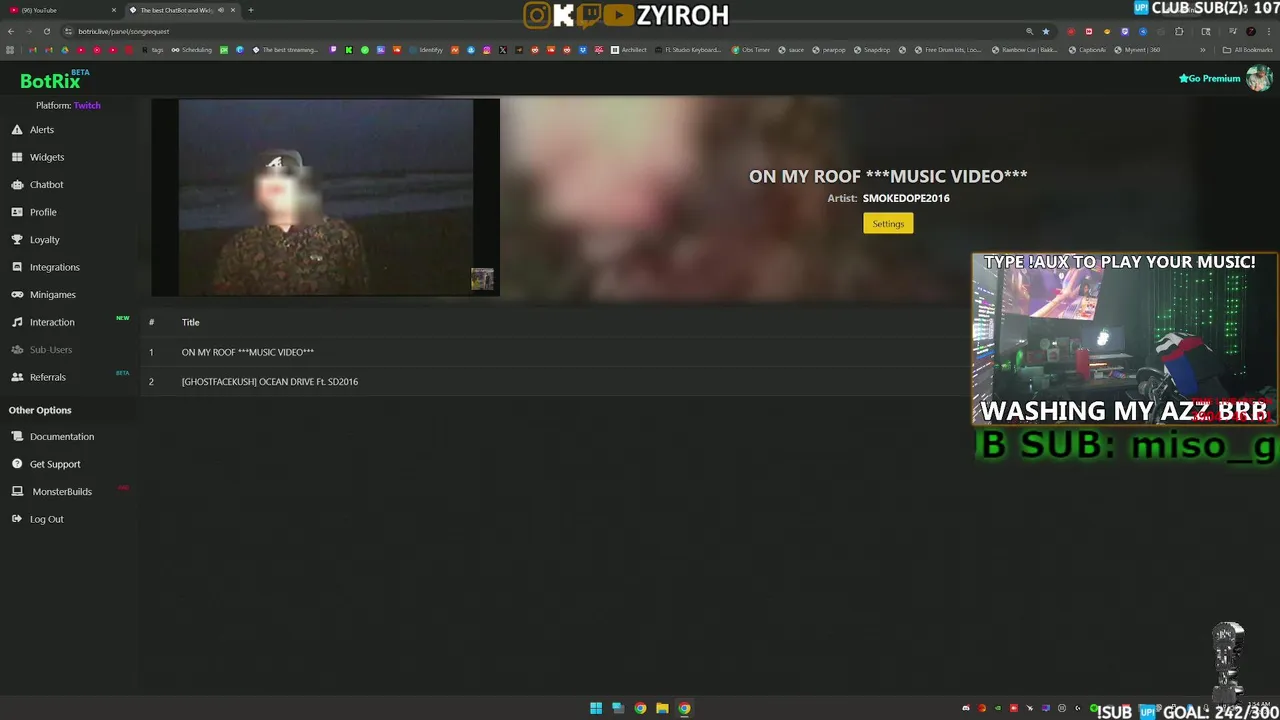
Task: Click the address bar URL
Action: pyautogui.click(x=124, y=31)
